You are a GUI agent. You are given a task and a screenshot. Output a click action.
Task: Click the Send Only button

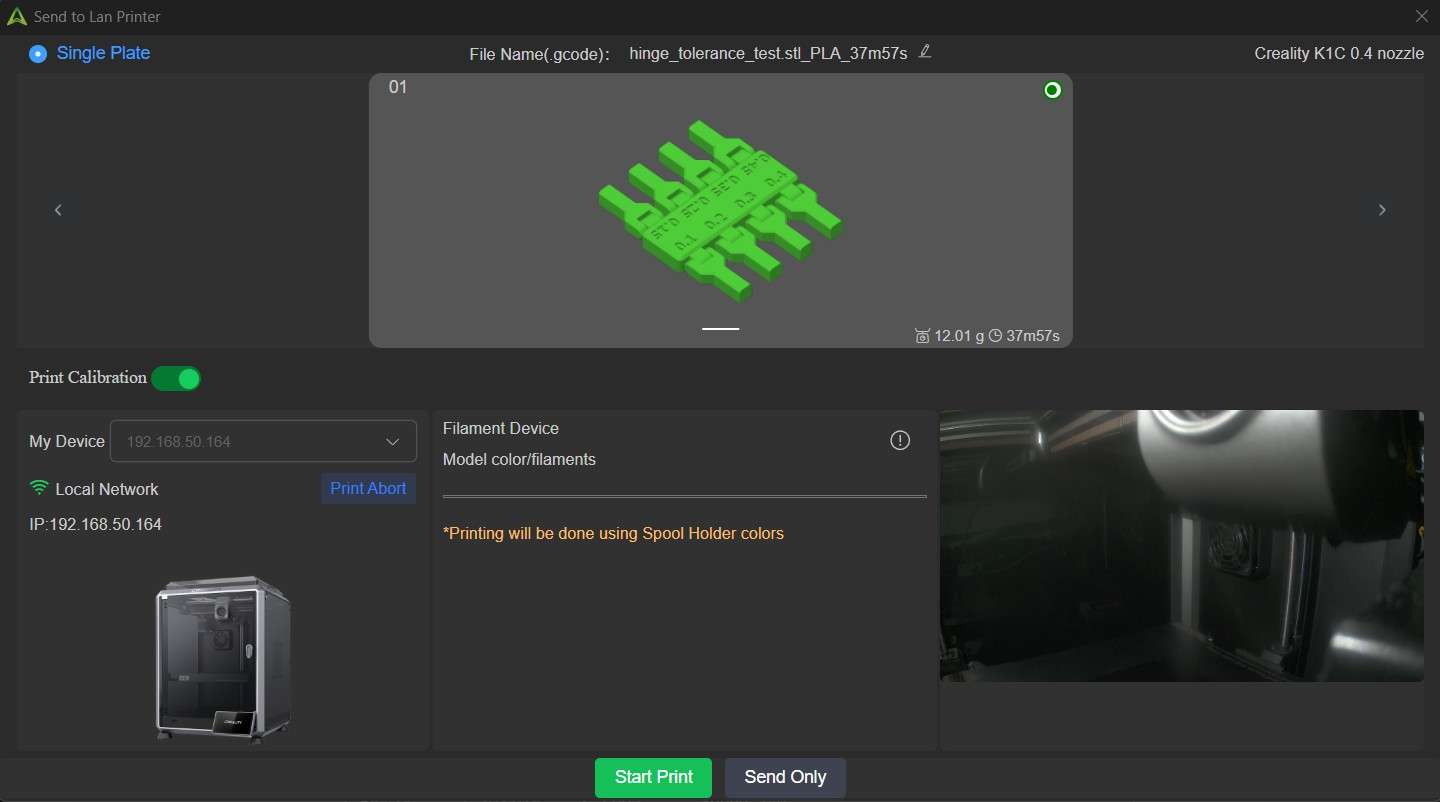click(785, 777)
